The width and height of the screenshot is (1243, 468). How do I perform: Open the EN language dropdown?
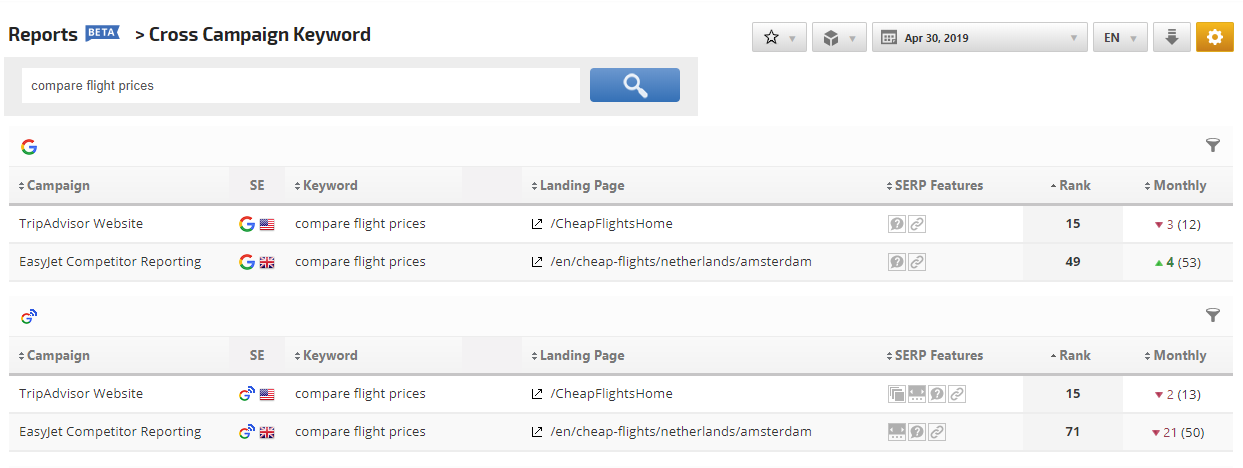[1119, 38]
